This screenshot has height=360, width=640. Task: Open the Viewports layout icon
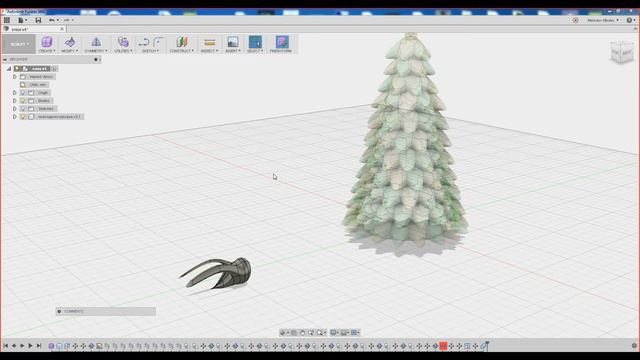click(x=355, y=333)
